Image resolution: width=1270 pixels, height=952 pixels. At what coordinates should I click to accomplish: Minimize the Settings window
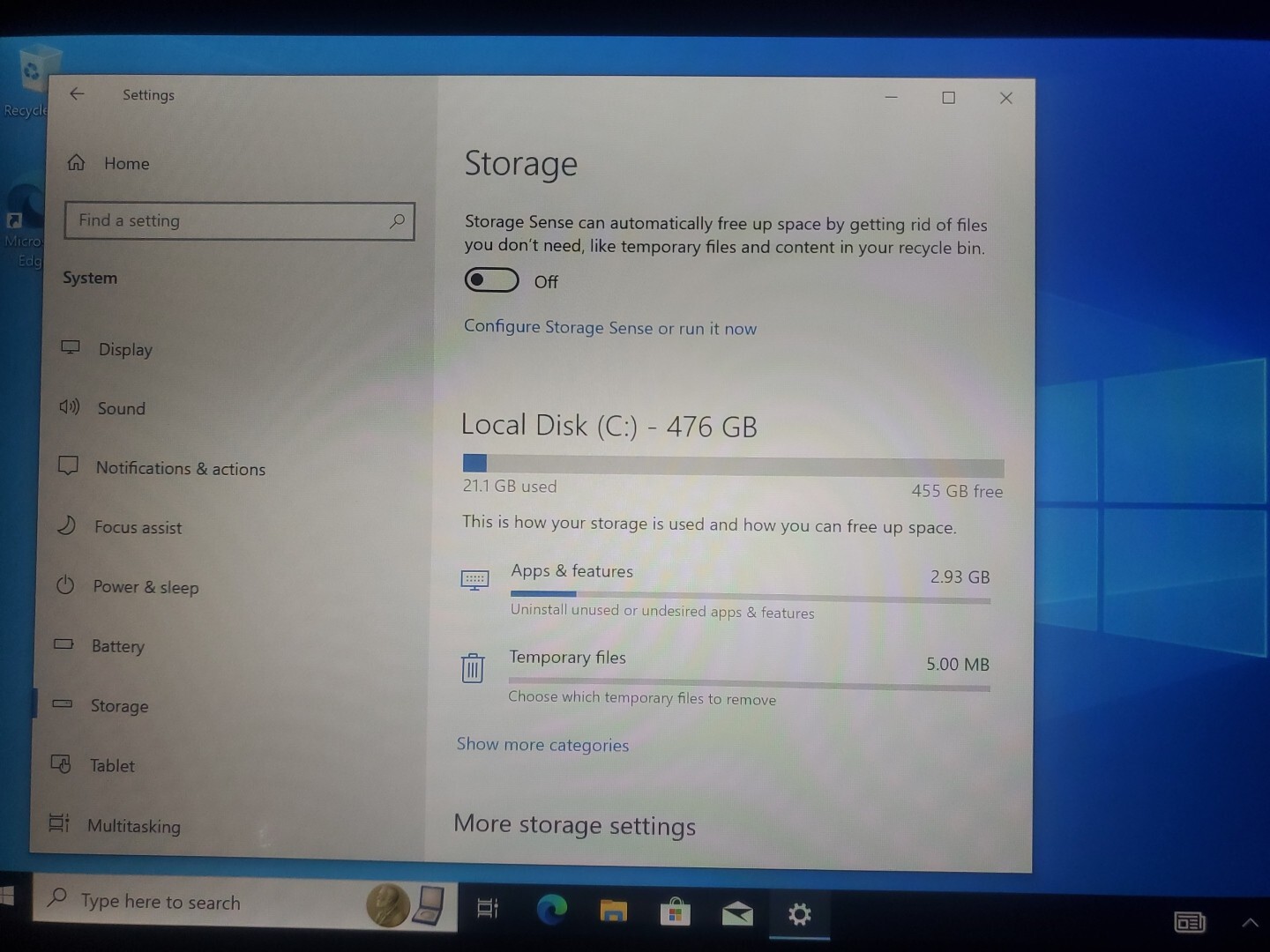coord(892,97)
